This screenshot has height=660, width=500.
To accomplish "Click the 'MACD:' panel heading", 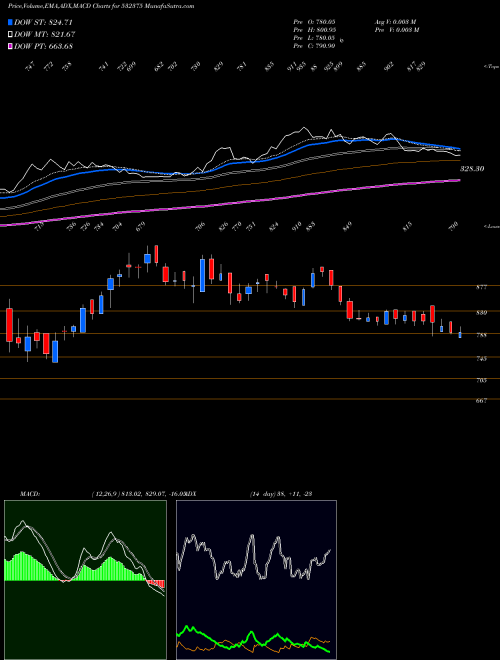I will pos(30,494).
